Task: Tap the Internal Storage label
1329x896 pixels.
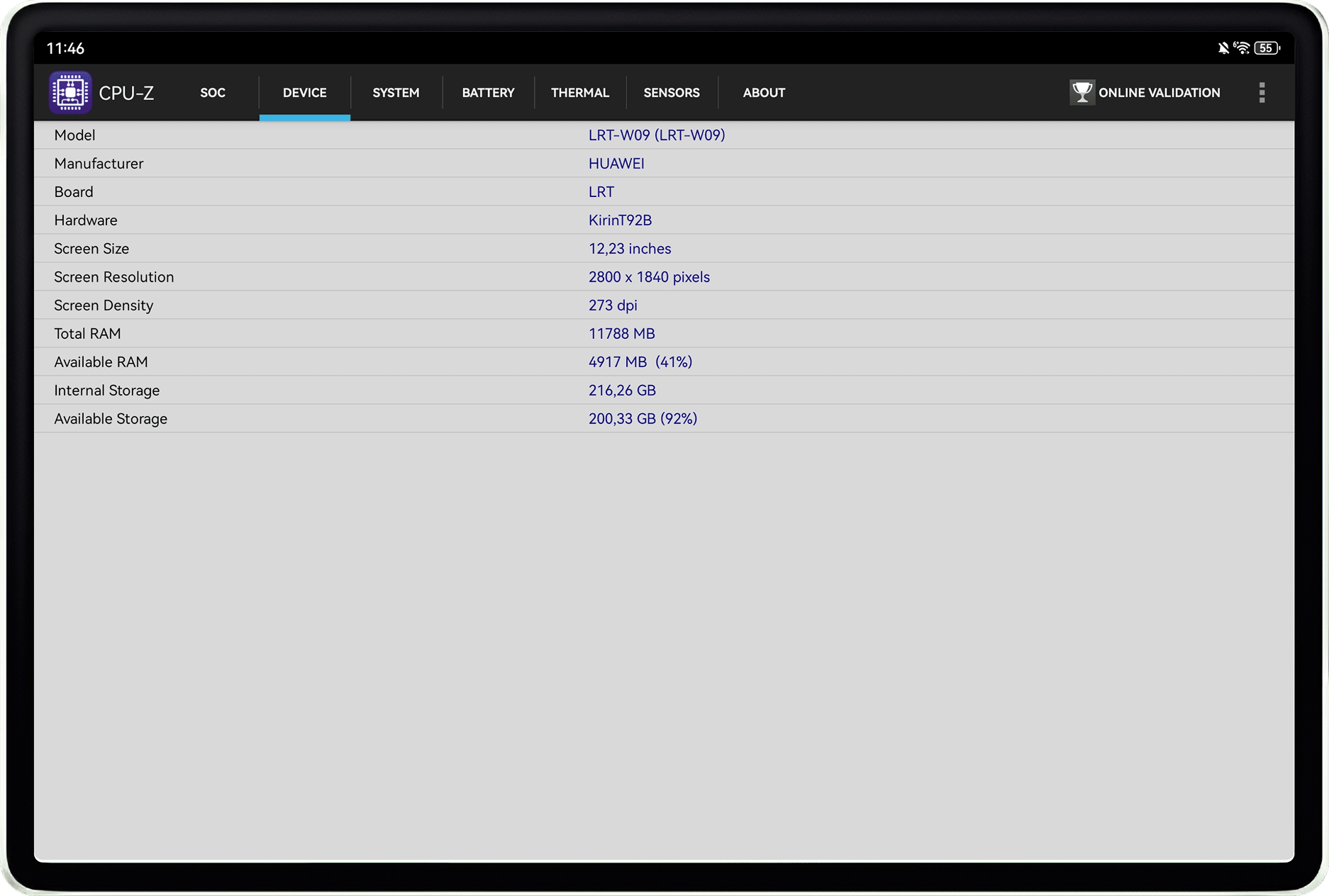Action: click(107, 391)
